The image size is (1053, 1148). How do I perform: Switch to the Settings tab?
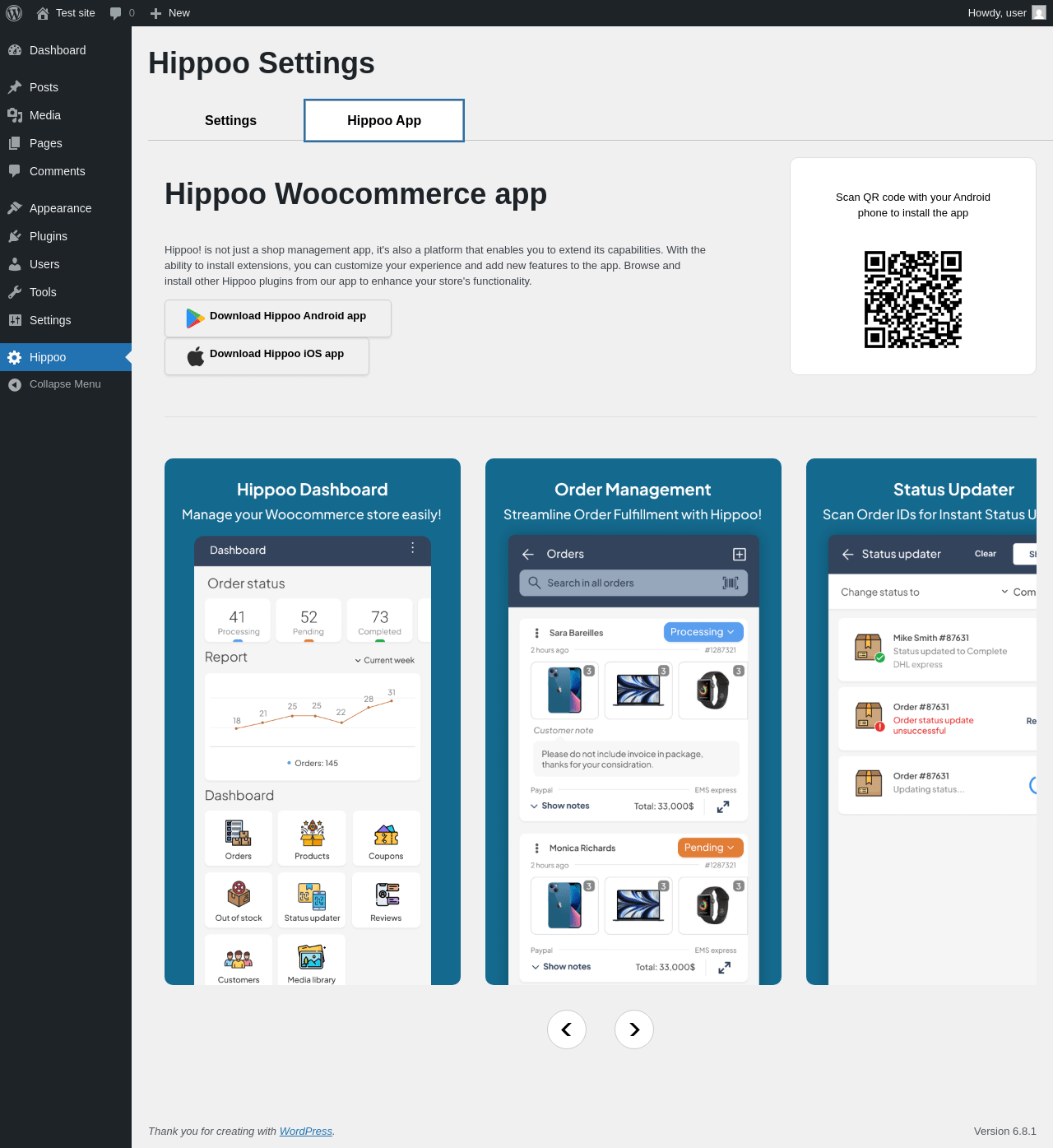pos(230,121)
